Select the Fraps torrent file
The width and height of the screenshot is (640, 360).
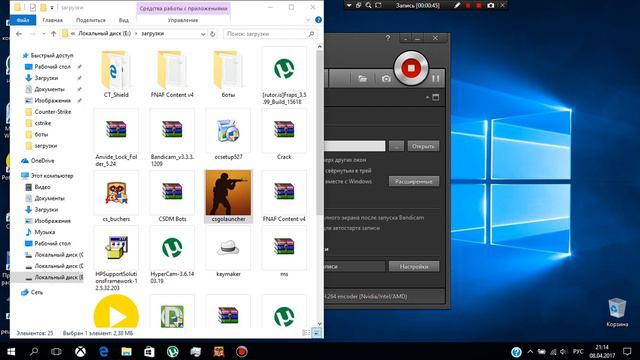point(284,76)
